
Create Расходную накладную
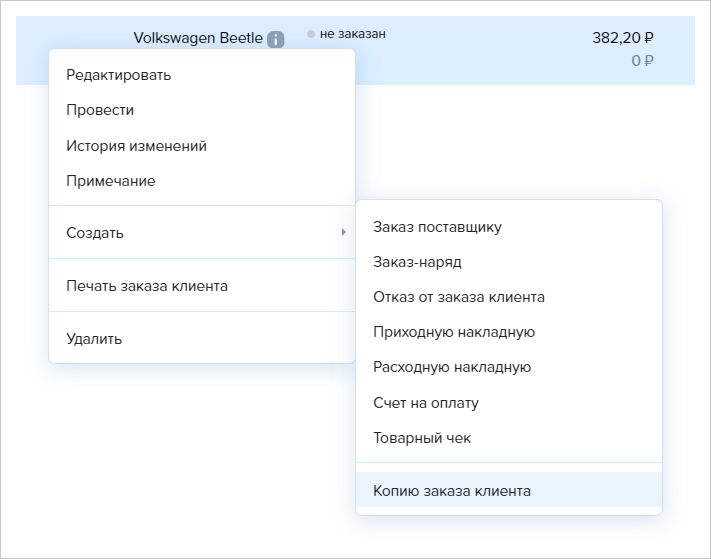pos(452,367)
